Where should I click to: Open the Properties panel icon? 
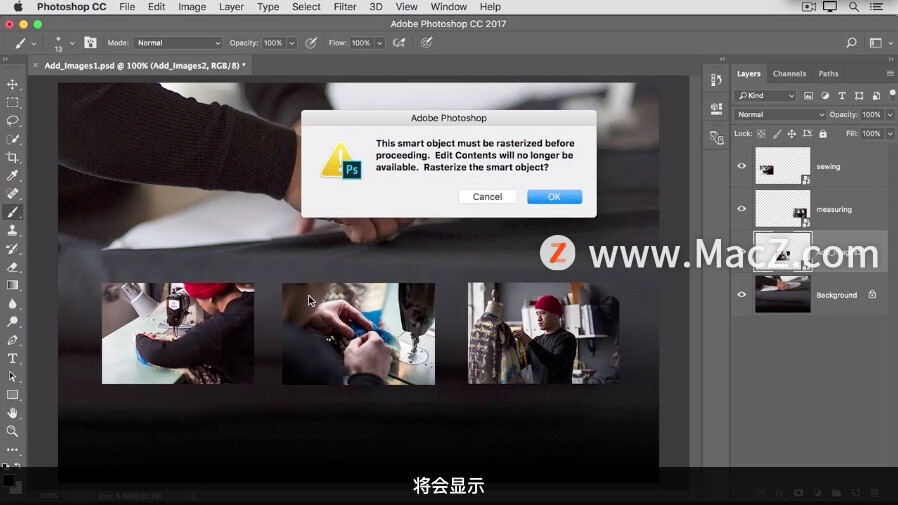pos(716,108)
